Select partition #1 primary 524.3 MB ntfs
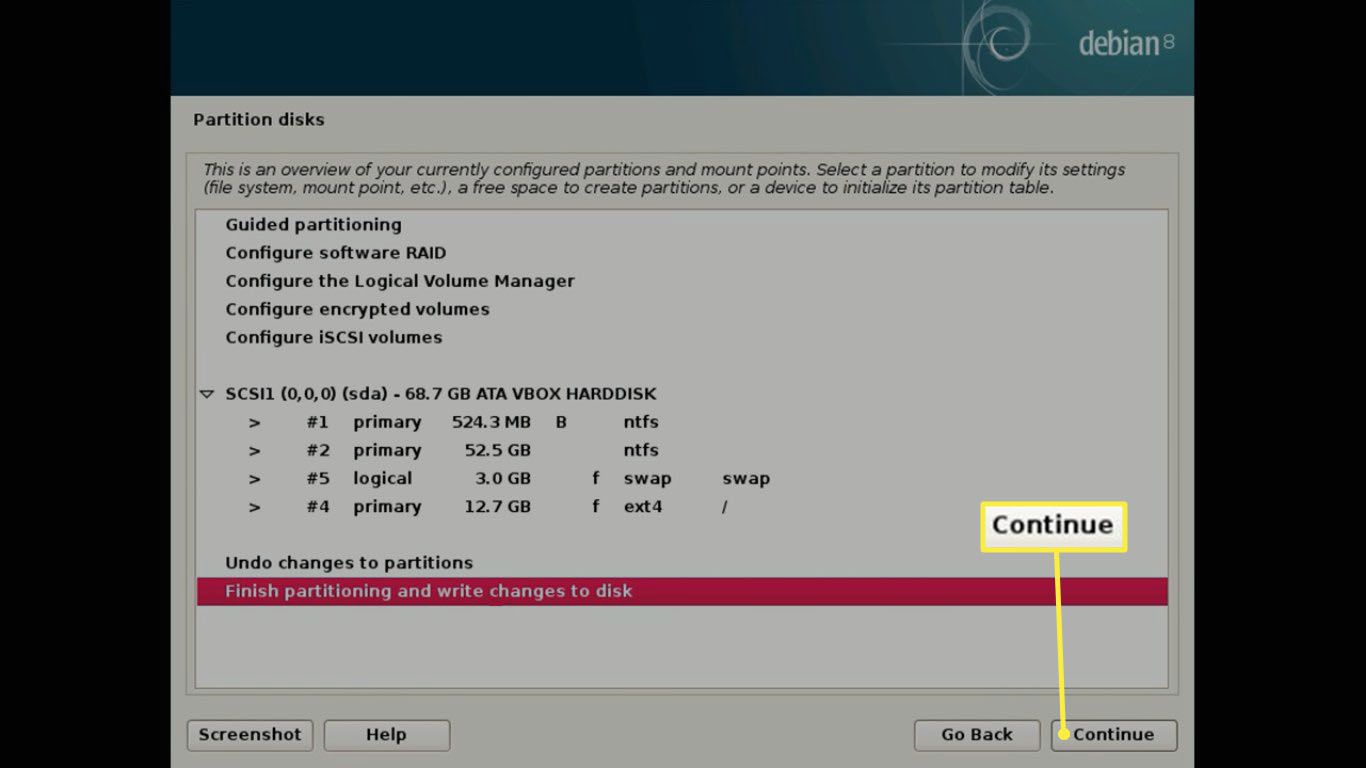 tap(682, 422)
